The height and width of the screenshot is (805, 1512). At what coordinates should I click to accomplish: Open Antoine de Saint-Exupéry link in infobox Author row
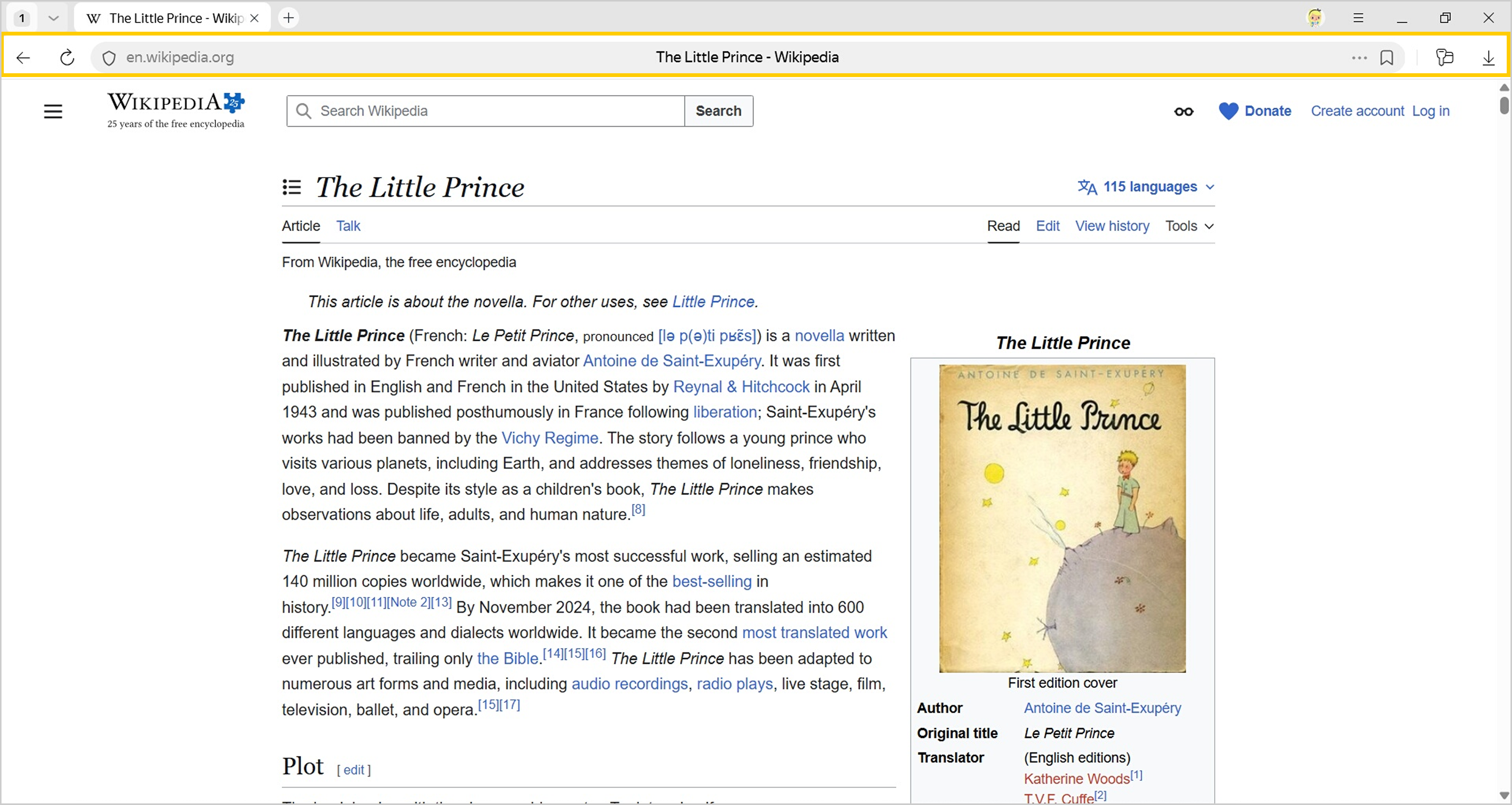click(x=1102, y=708)
